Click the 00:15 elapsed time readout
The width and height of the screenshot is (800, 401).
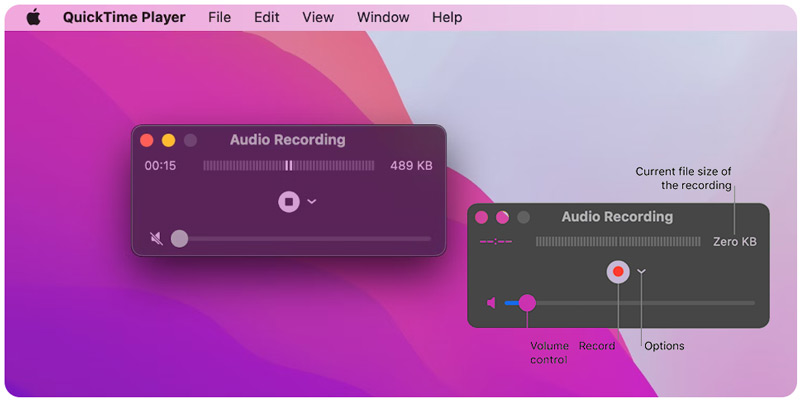[x=160, y=165]
